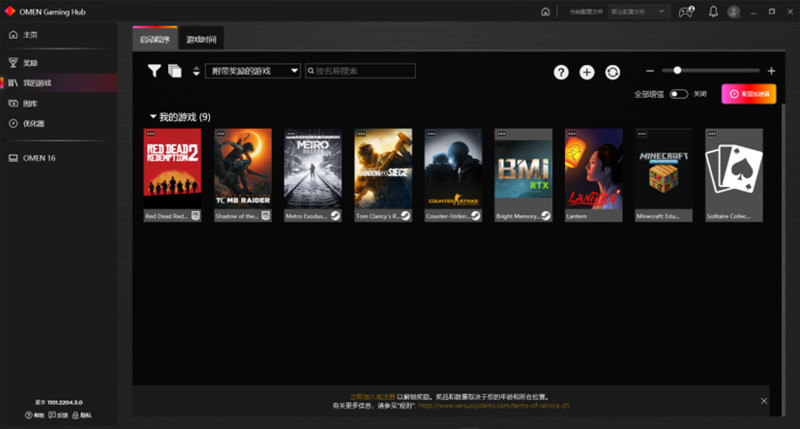This screenshot has width=800, height=429.
Task: Select Solitaire Collection cover
Action: click(x=734, y=169)
